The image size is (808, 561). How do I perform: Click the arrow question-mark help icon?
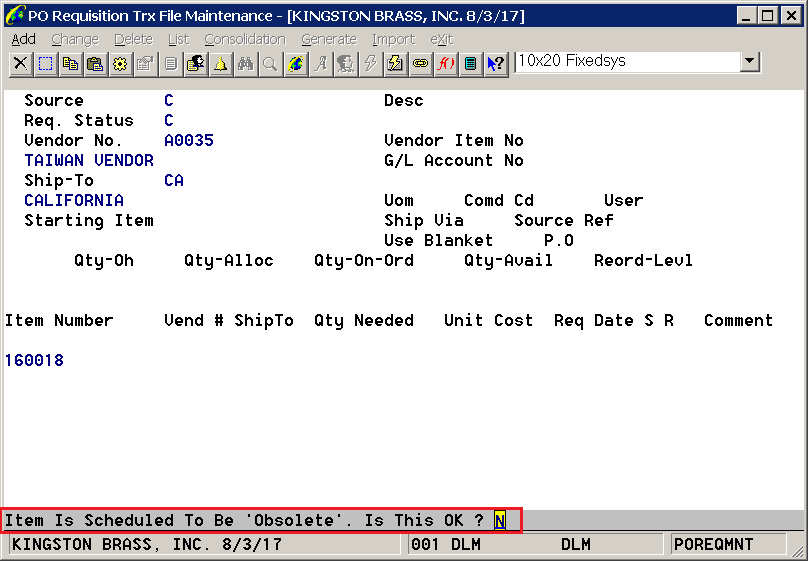tap(496, 64)
